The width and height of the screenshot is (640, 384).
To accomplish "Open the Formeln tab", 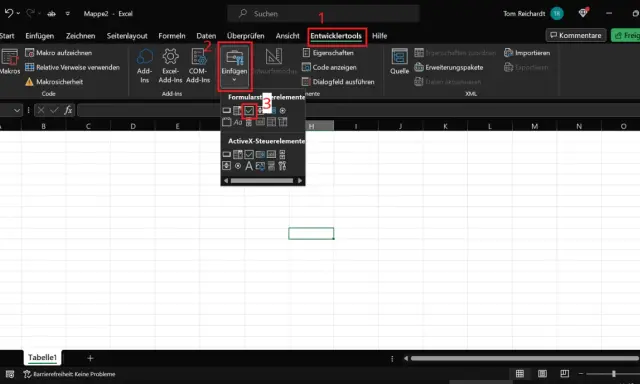I will (172, 36).
